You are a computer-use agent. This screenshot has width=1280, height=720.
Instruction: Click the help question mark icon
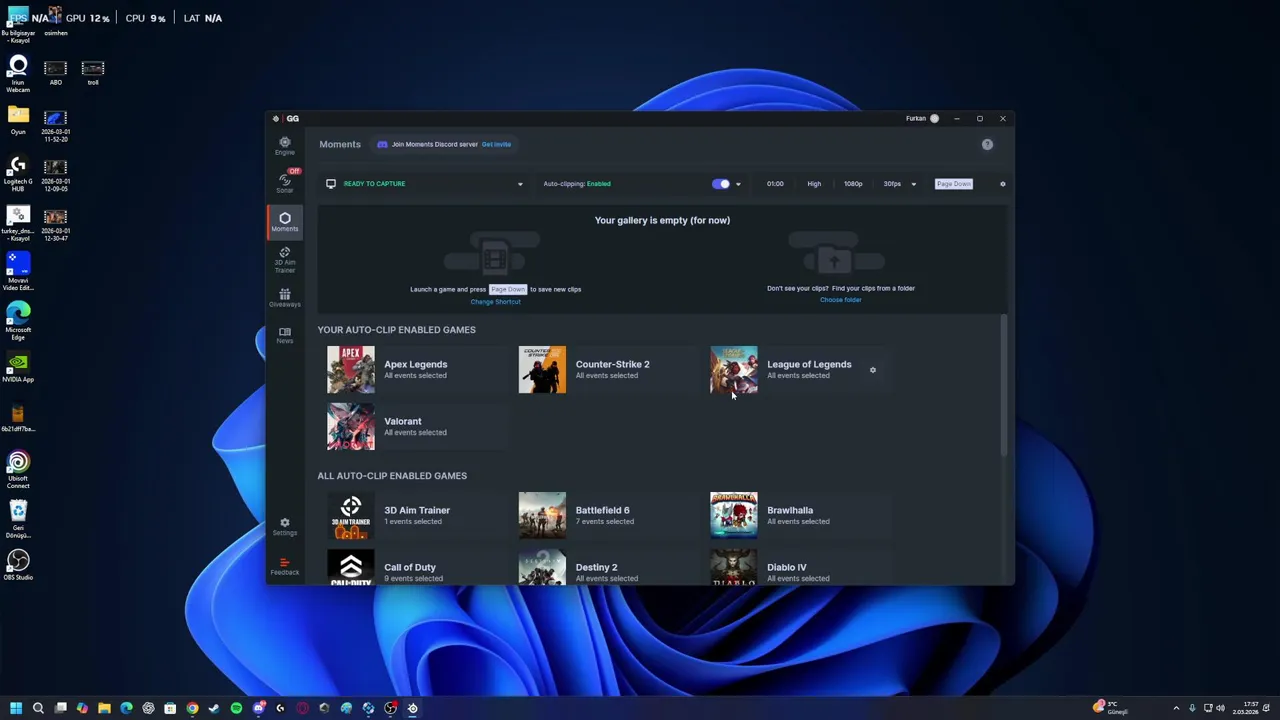(x=987, y=144)
